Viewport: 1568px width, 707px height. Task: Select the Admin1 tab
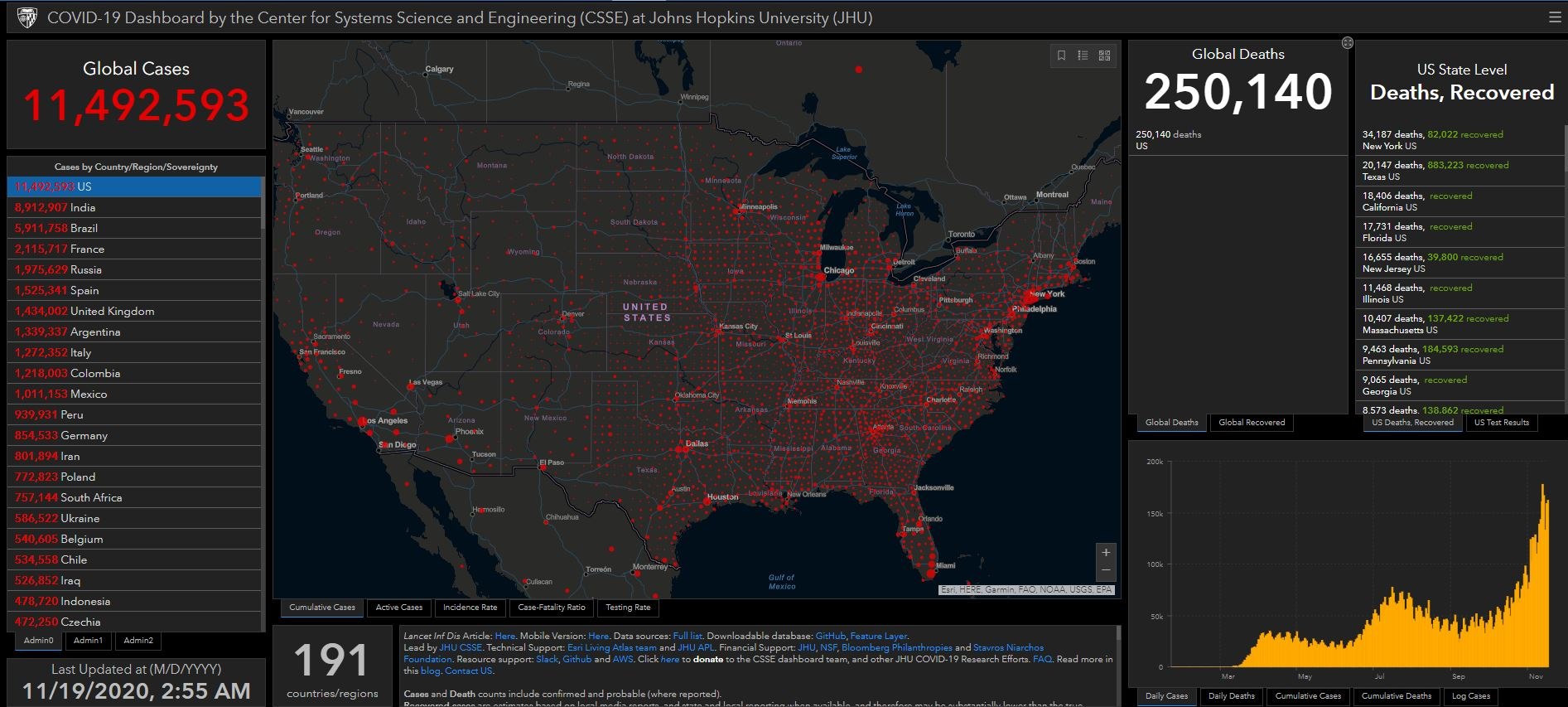(x=88, y=641)
